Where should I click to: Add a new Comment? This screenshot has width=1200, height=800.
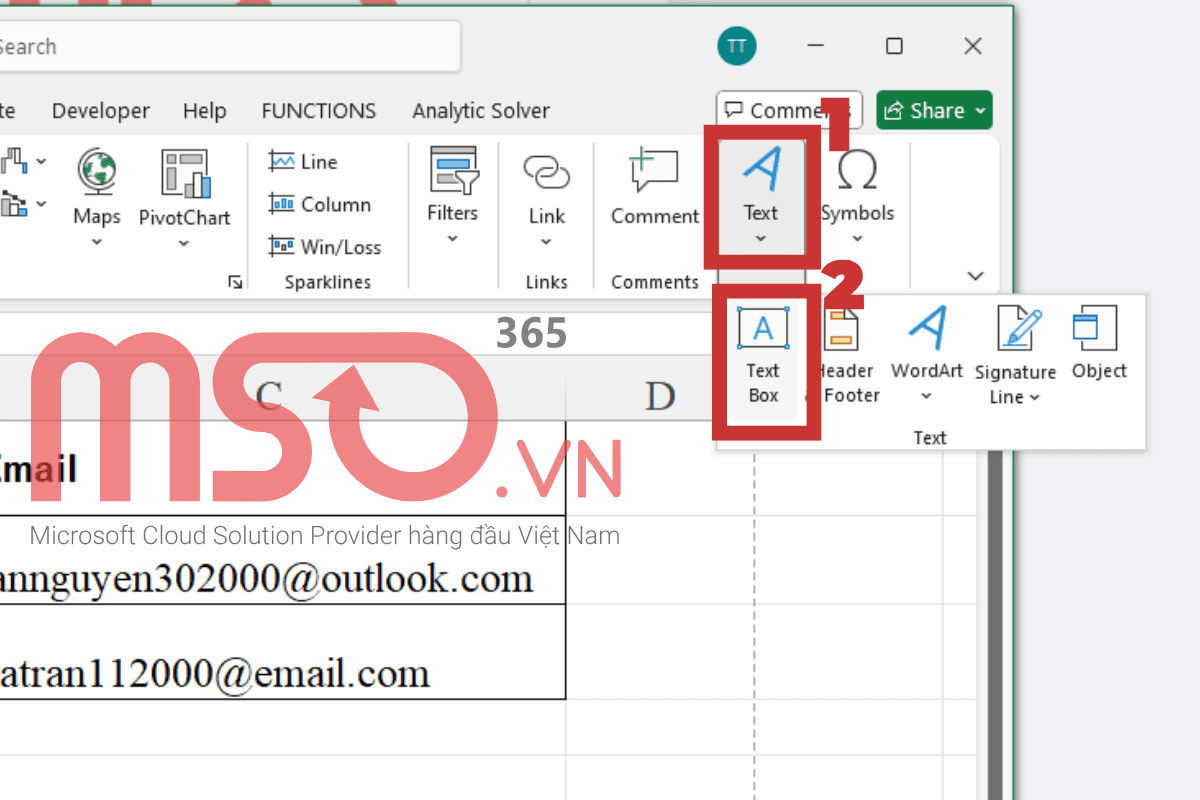(654, 190)
